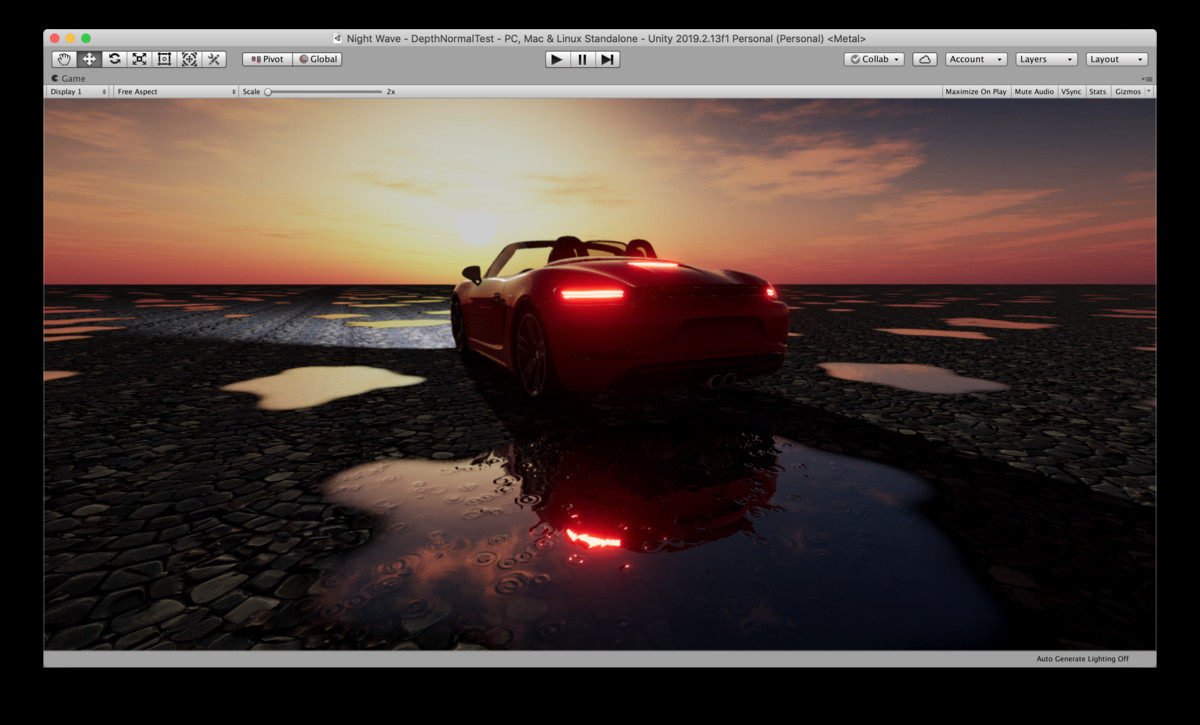Toggle Global handle orientation
Screen dimensions: 1200x725
[x=317, y=58]
